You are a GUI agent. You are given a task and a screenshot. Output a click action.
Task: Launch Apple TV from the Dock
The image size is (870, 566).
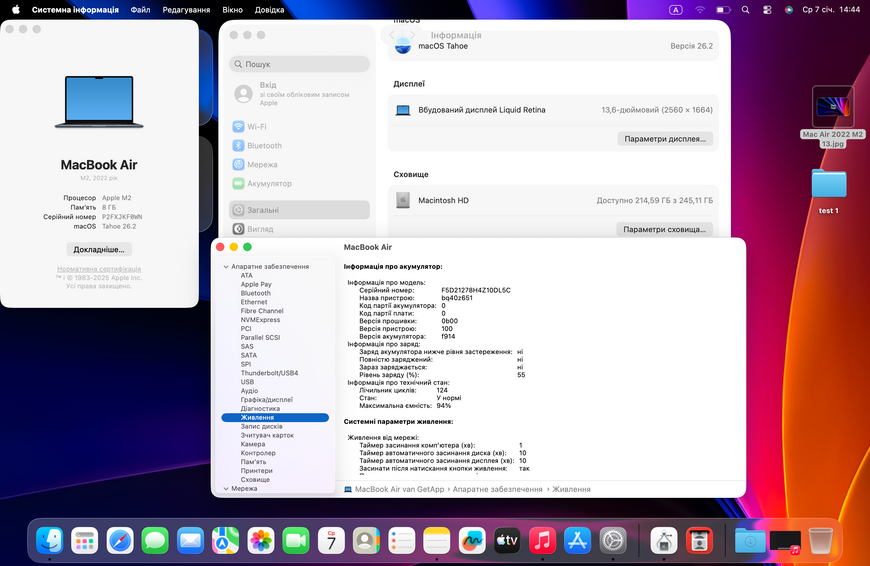pos(507,540)
